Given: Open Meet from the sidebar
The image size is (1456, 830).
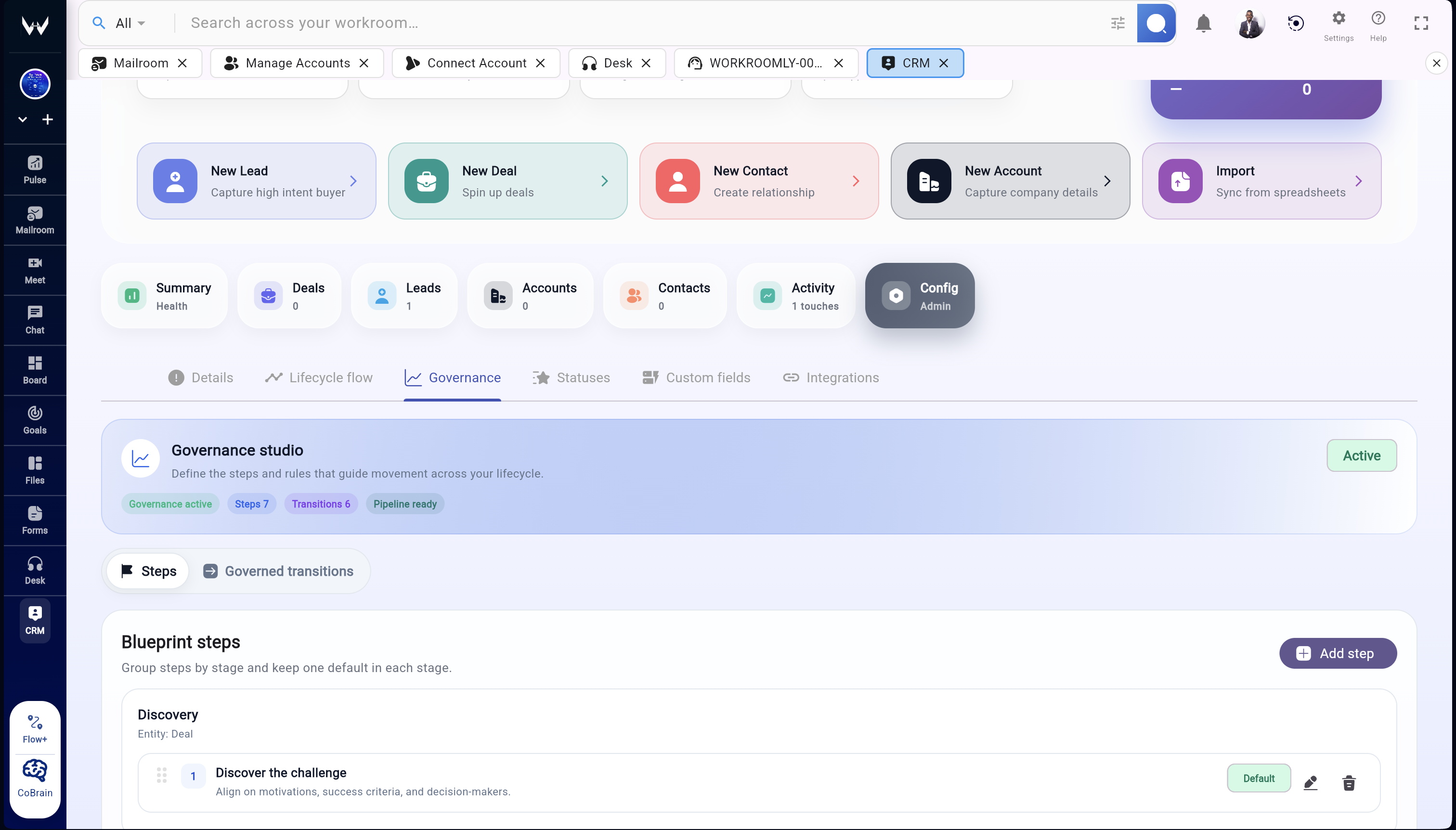Looking at the screenshot, I should pos(34,270).
